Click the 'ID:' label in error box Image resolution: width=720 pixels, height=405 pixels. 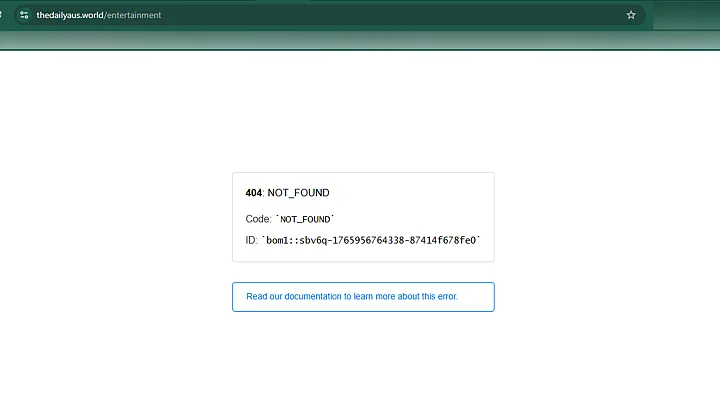click(251, 240)
